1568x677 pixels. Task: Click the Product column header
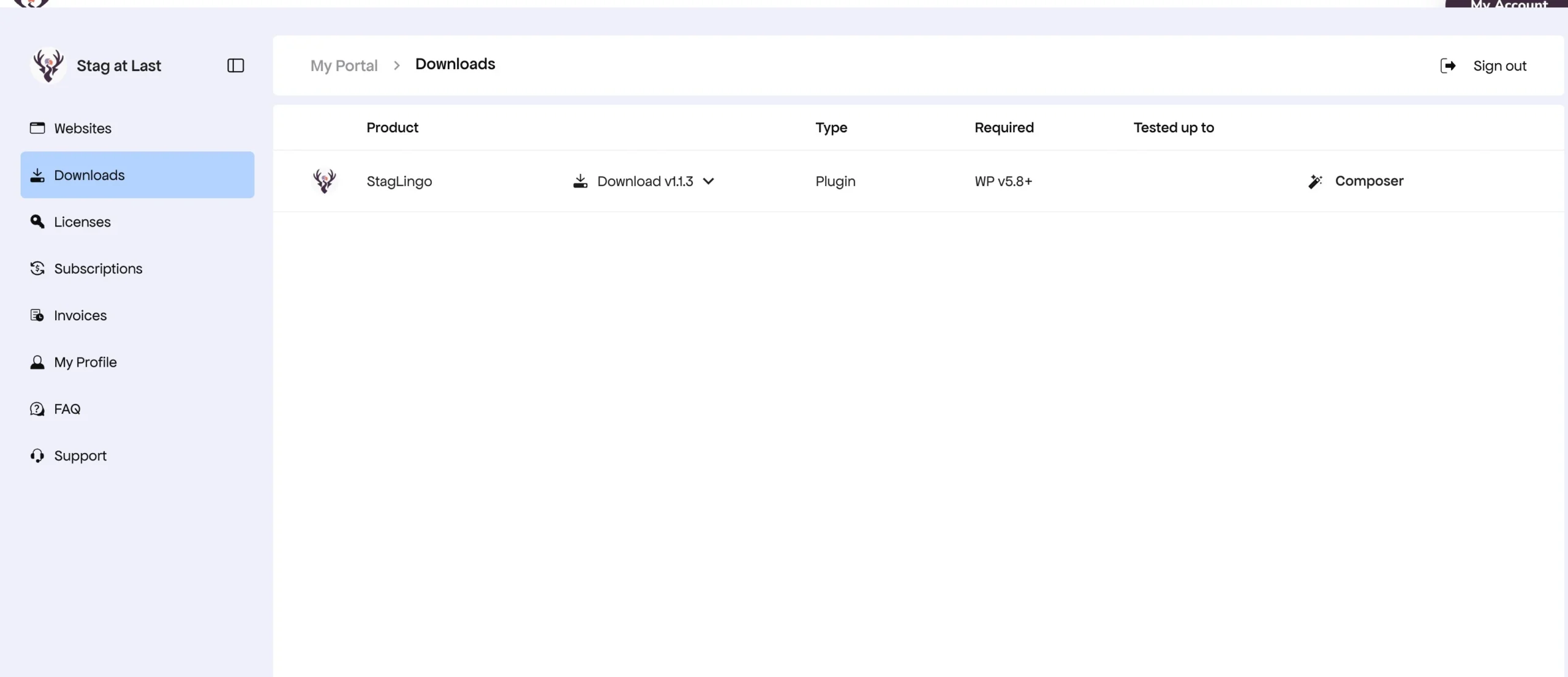392,127
